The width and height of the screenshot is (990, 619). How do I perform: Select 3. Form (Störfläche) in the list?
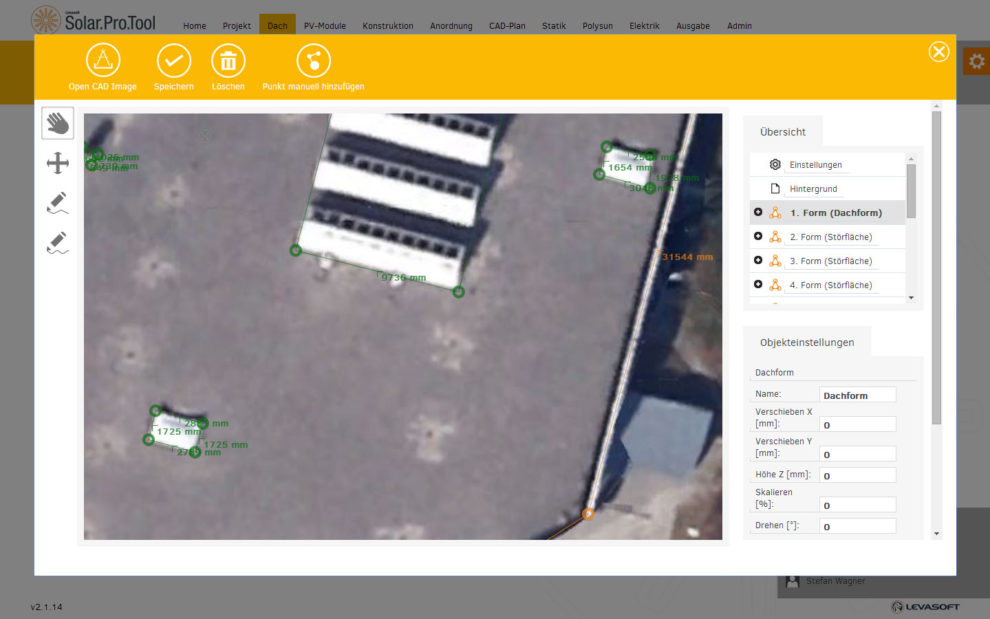[832, 261]
